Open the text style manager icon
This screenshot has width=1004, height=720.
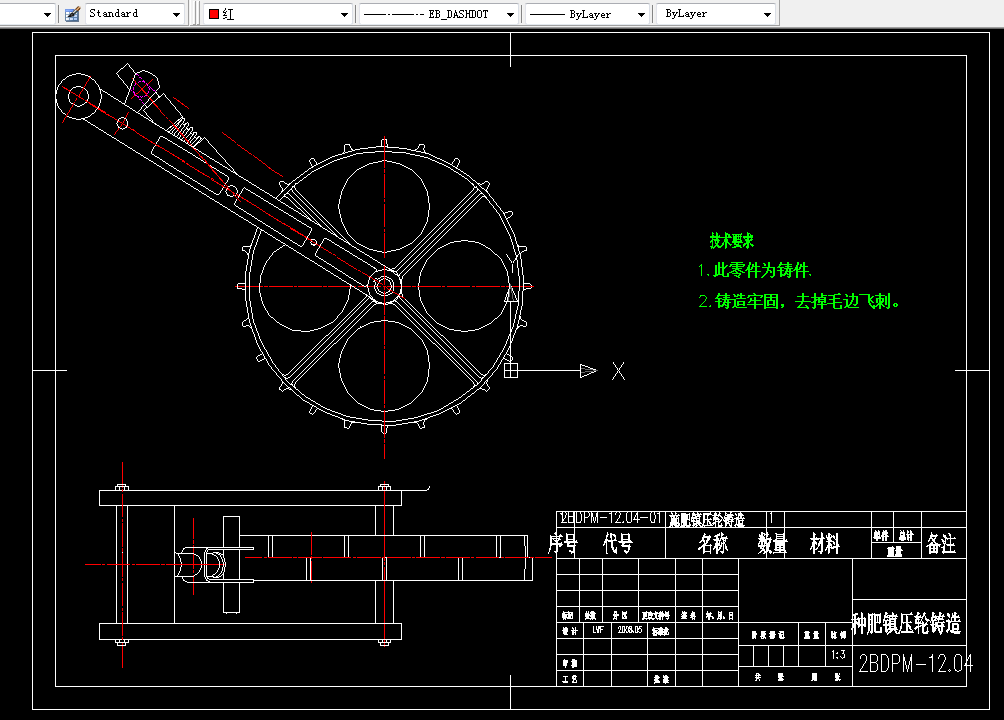point(72,13)
